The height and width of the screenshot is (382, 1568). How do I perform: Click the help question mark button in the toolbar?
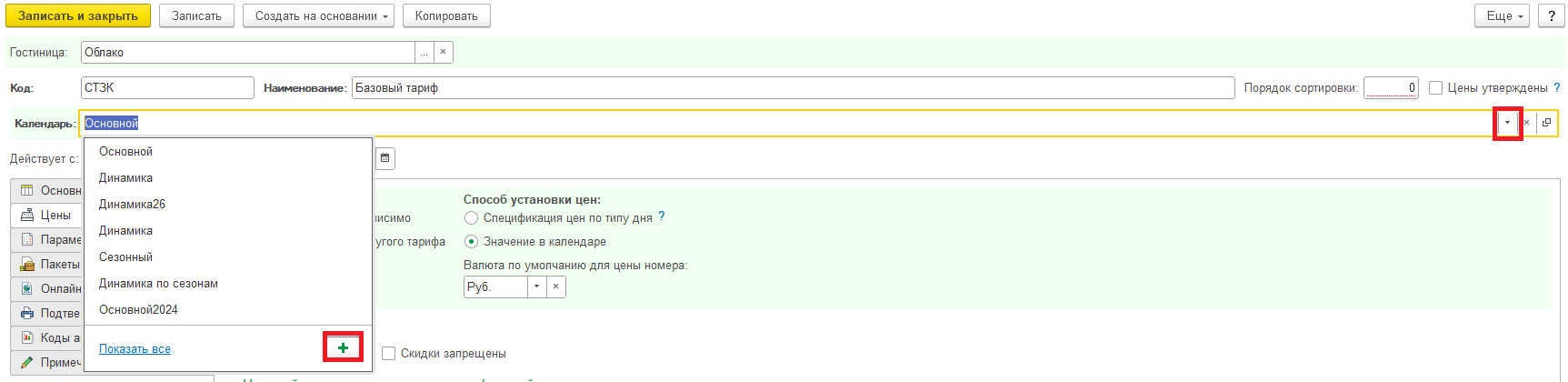1551,15
